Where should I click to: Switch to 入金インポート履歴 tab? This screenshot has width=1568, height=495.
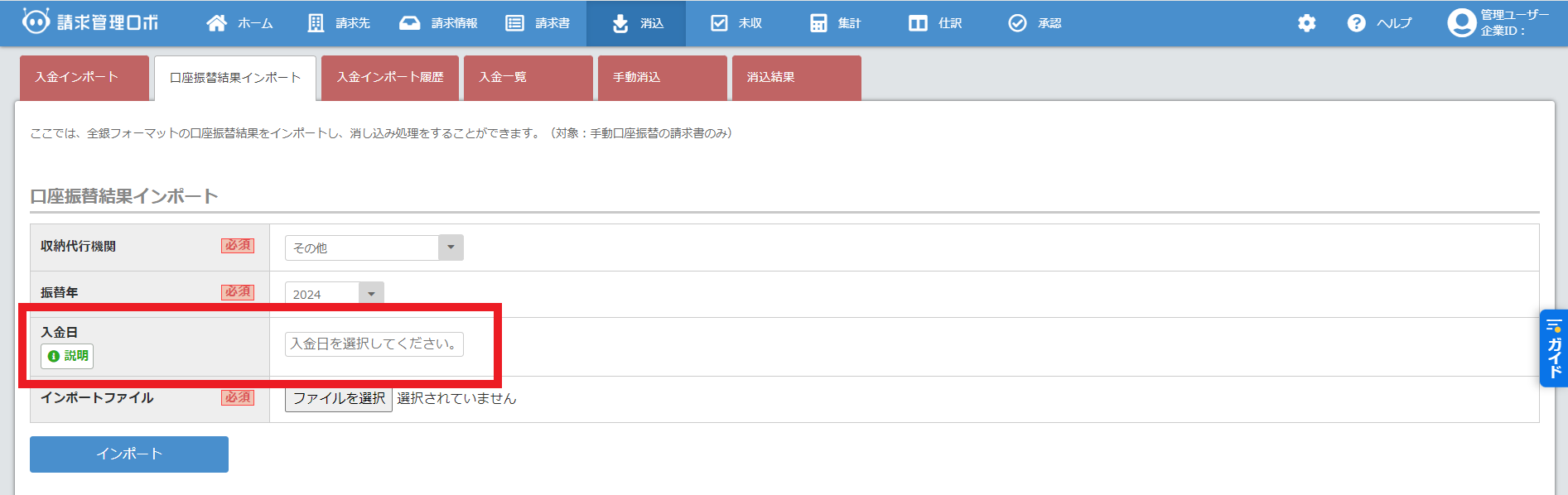[390, 78]
